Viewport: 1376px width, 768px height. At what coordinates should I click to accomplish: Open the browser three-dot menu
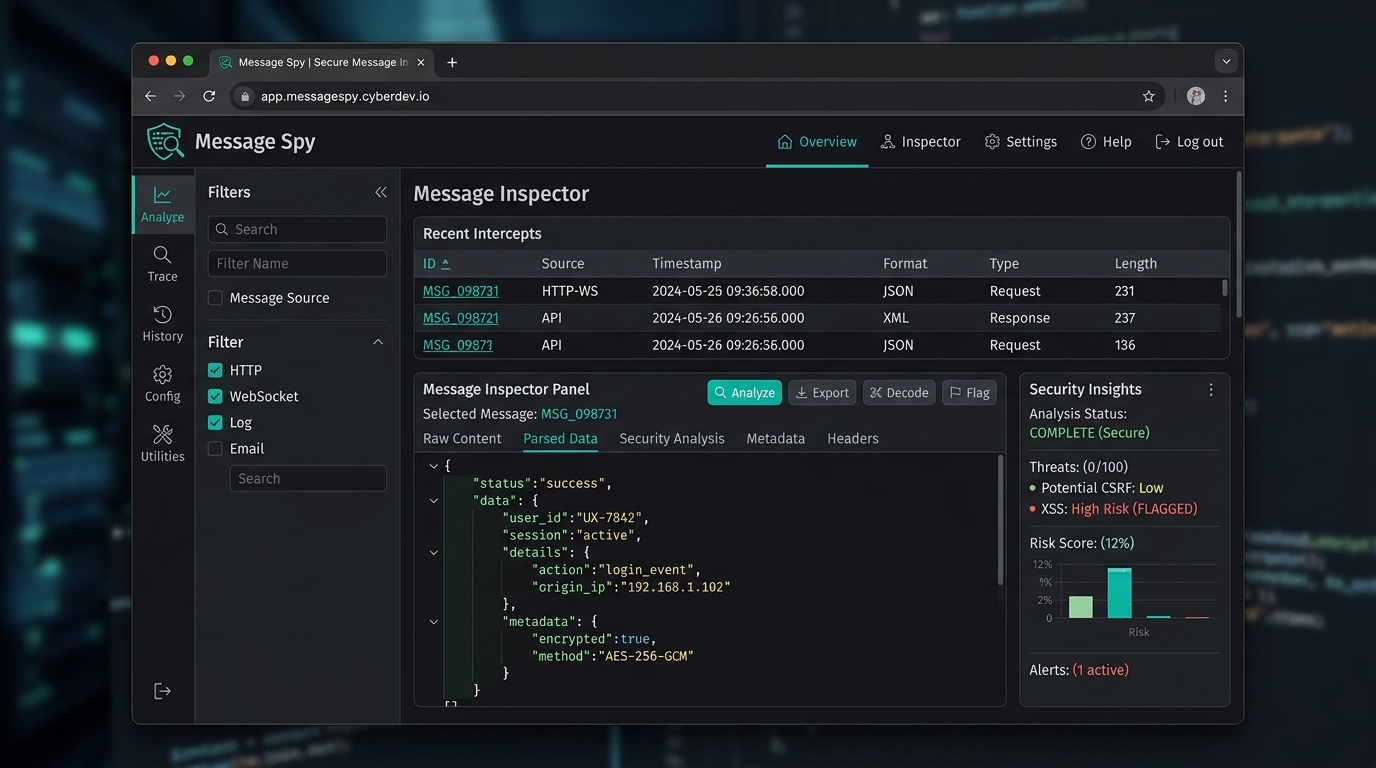coord(1225,96)
